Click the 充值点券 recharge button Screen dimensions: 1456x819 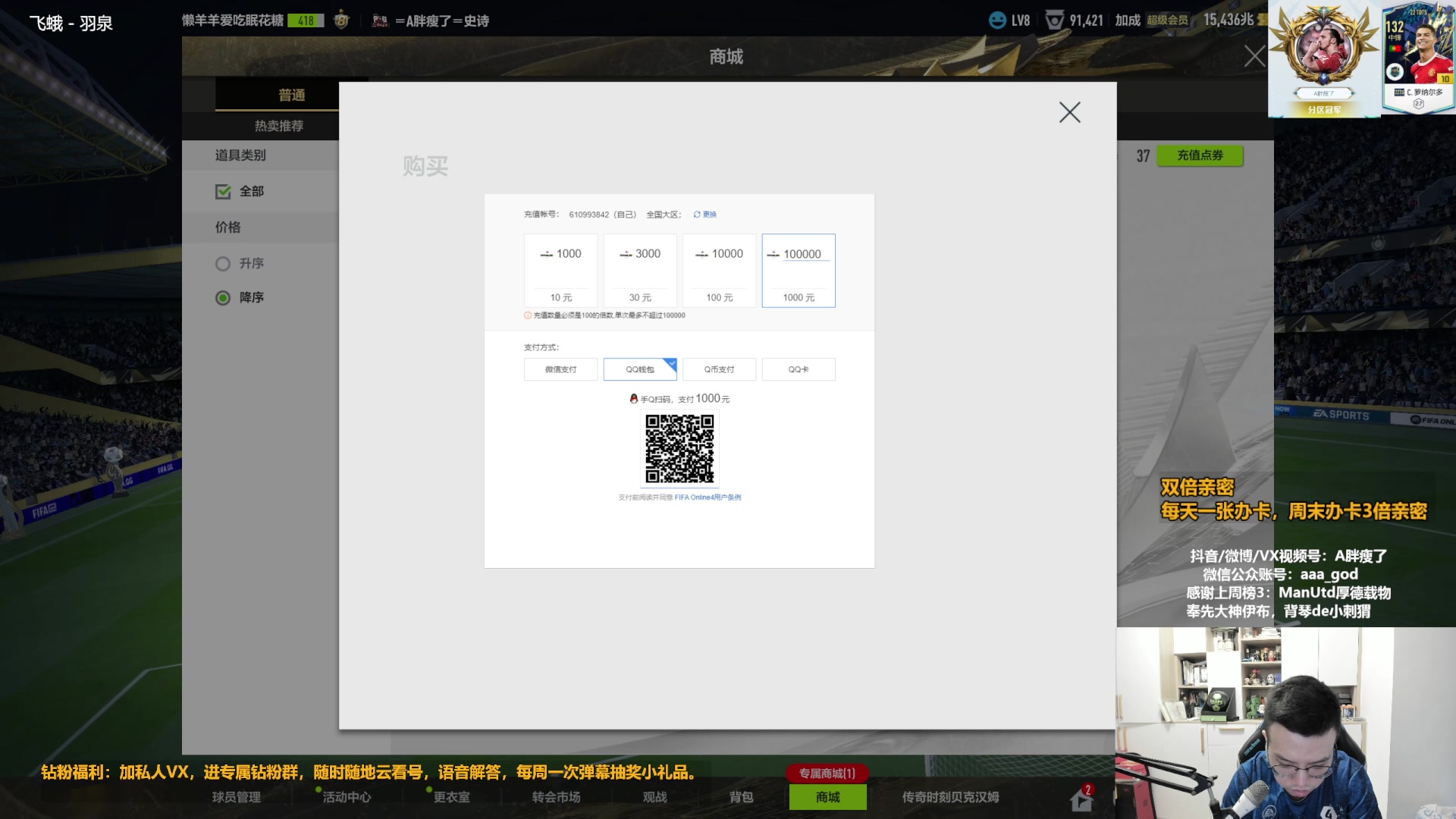1200,155
